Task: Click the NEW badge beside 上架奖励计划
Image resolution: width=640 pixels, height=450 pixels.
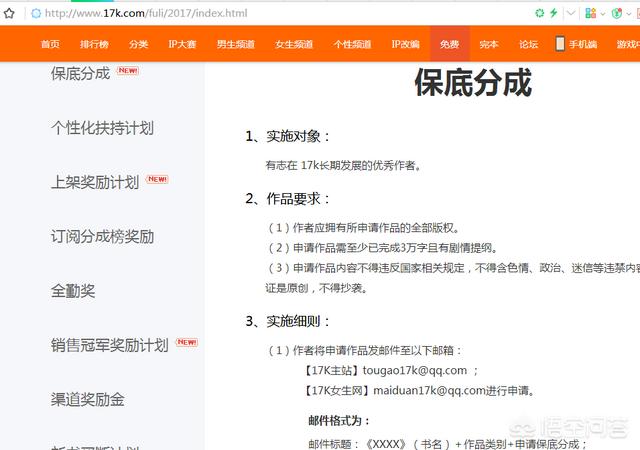Action: click(157, 179)
